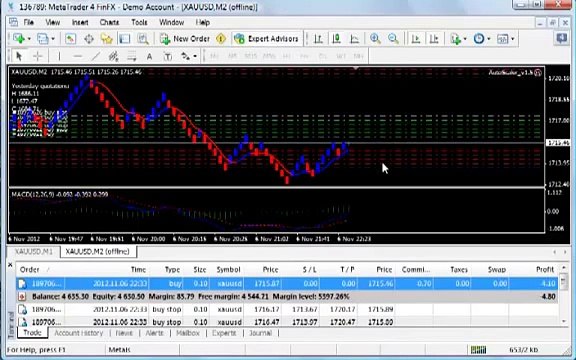The height and width of the screenshot is (360, 576).
Task: Select the horizontal line drawing tool
Action: (77, 56)
